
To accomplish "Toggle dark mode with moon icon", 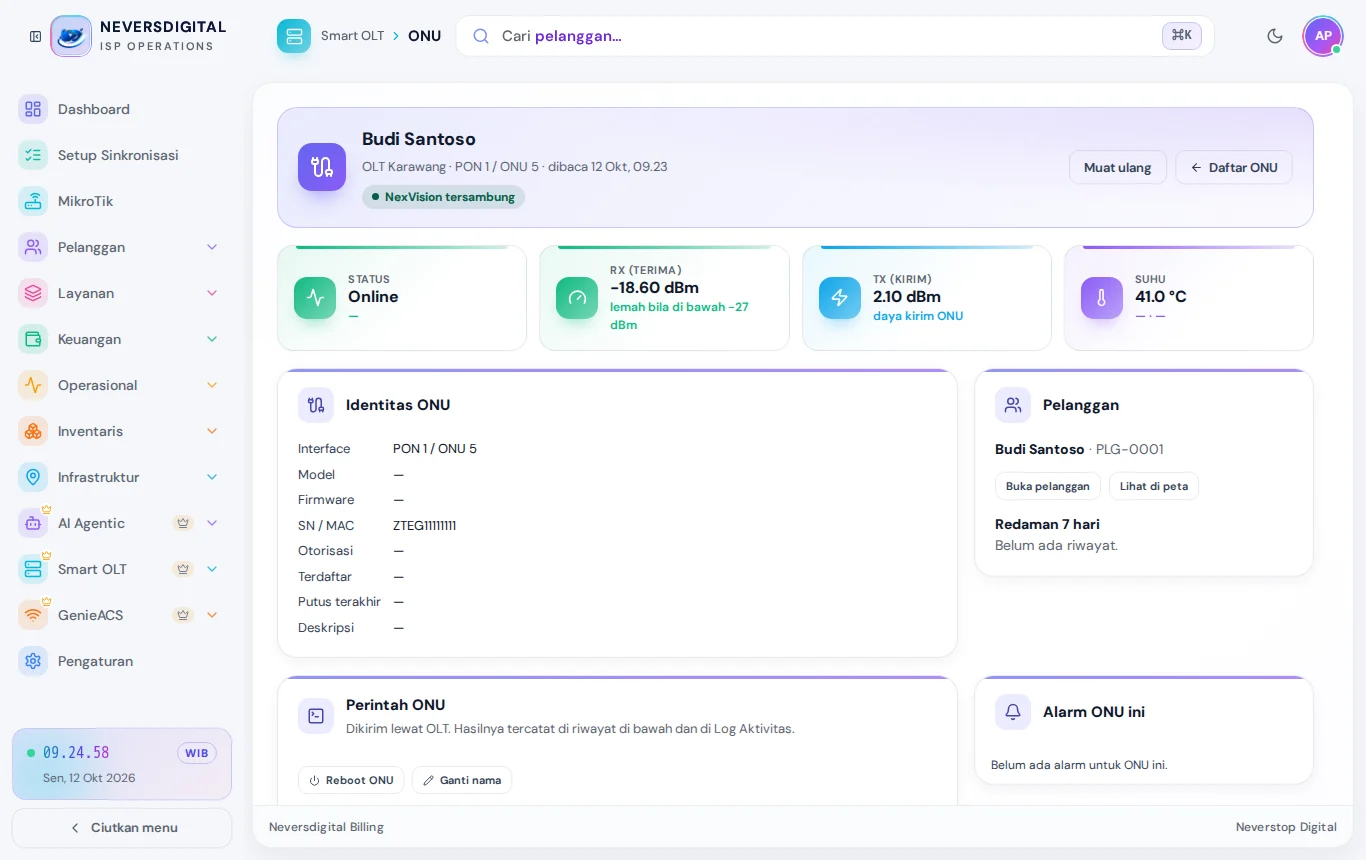I will (1275, 36).
